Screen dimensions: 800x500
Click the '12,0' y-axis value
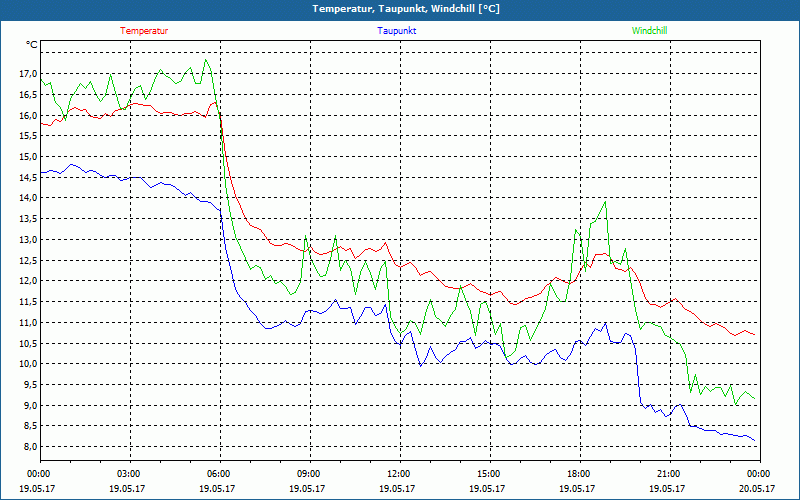(28, 281)
